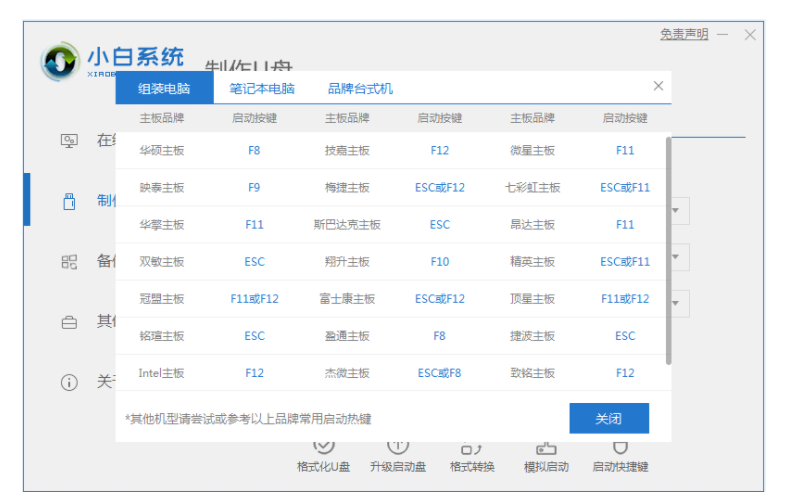Open the 免责声明 link
This screenshot has width=806, height=499.
[x=684, y=34]
